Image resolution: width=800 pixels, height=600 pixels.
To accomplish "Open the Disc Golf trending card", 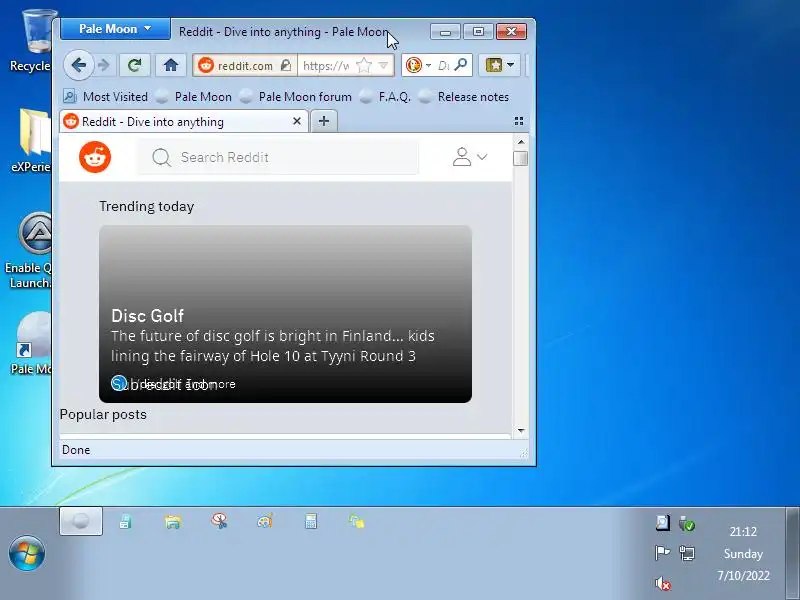I will (285, 314).
